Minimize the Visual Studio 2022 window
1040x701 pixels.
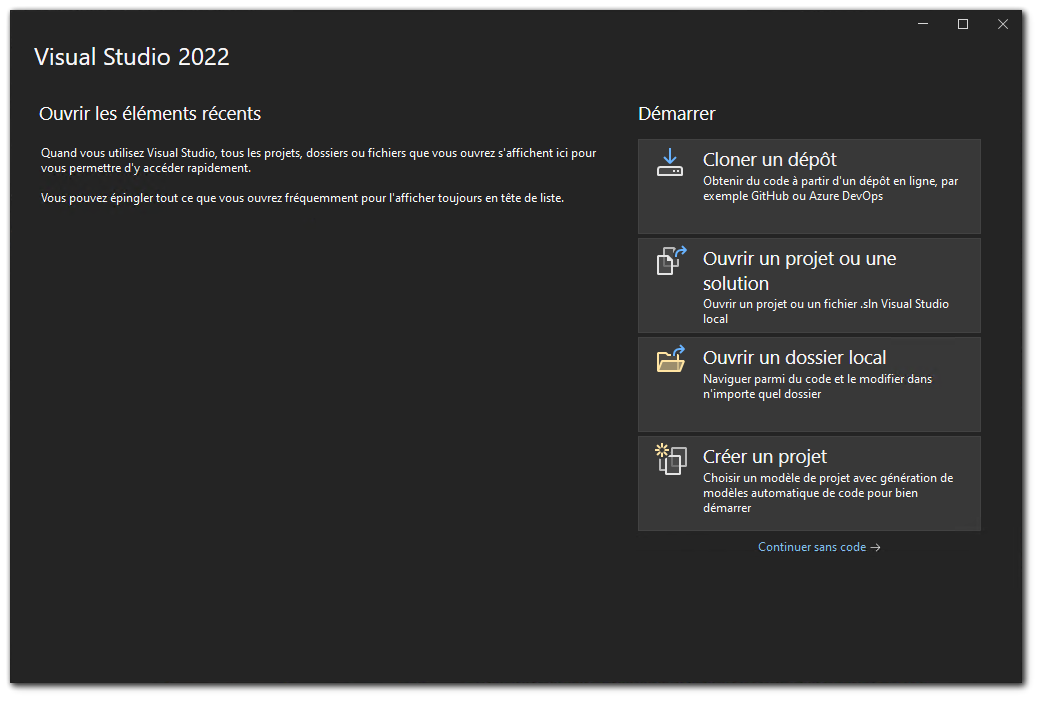pyautogui.click(x=923, y=24)
